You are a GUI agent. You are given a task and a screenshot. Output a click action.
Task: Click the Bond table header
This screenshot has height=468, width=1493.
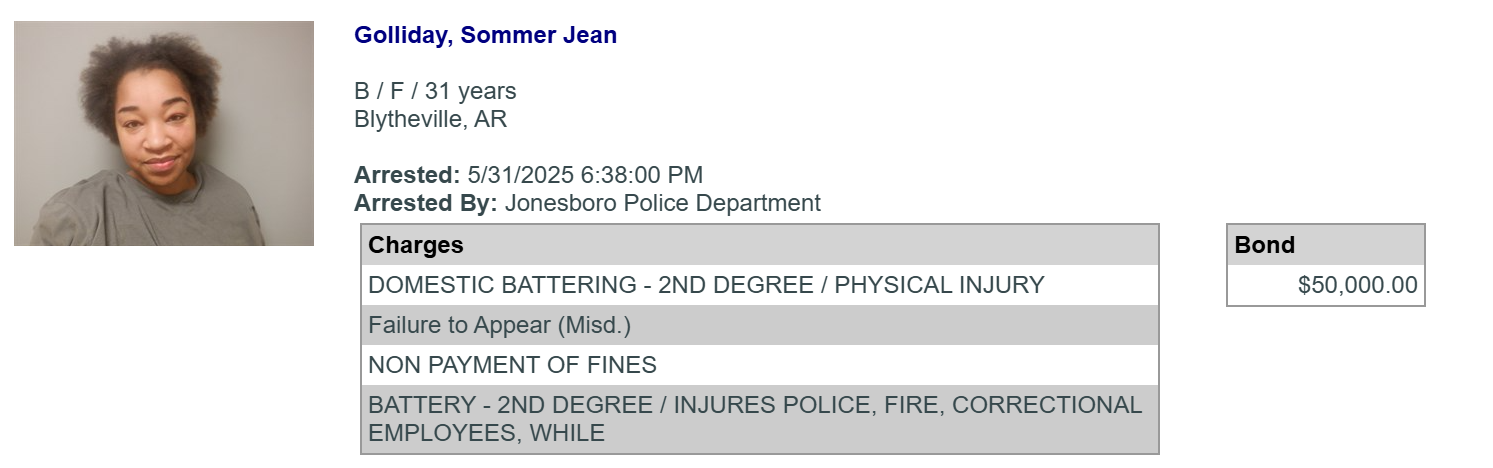click(1326, 245)
